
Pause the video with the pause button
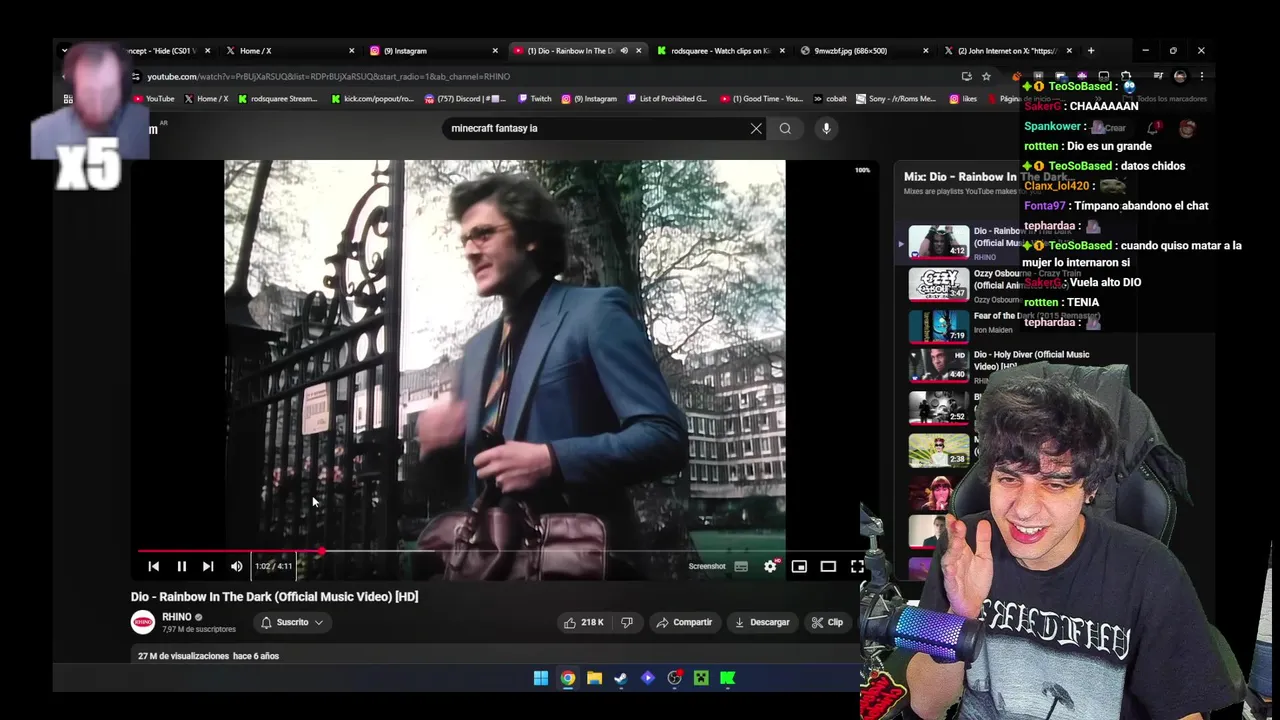tap(181, 566)
